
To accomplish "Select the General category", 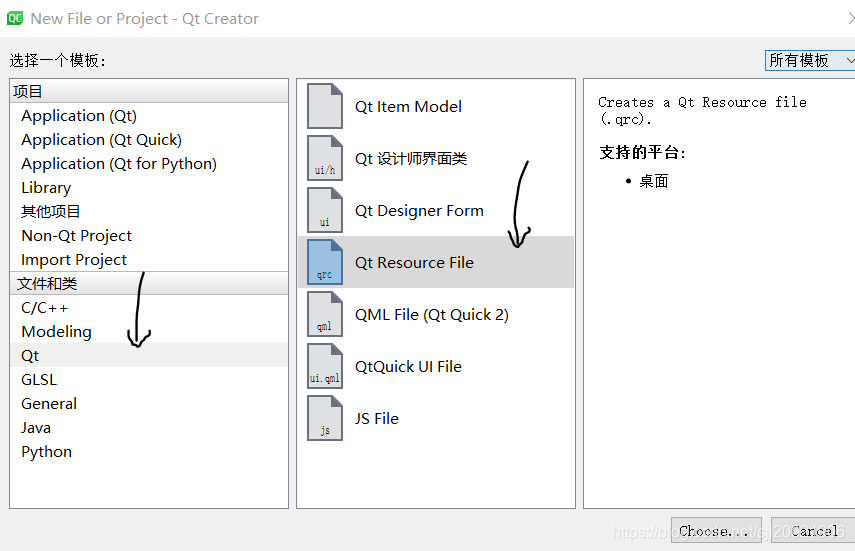I will click(x=149, y=404).
